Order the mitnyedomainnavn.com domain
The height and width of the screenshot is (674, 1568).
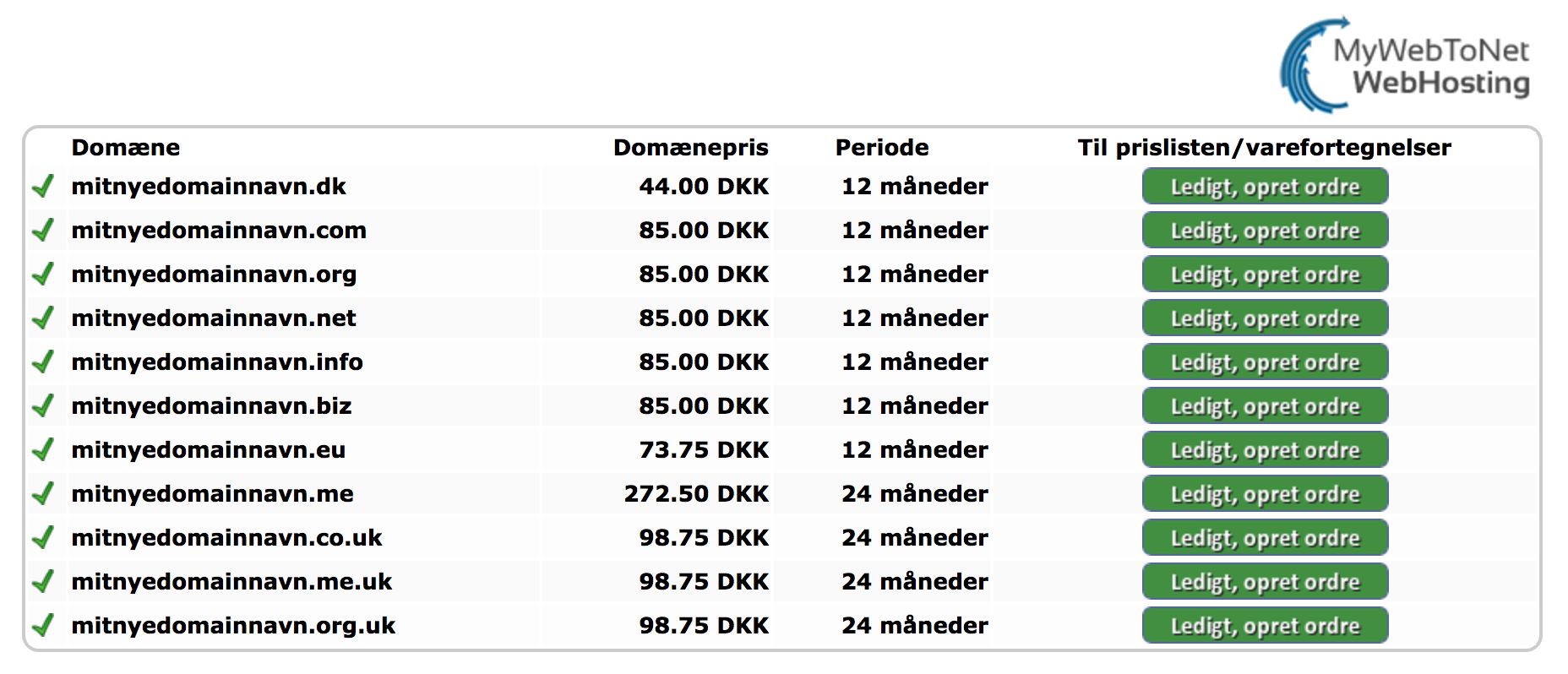click(x=1265, y=230)
